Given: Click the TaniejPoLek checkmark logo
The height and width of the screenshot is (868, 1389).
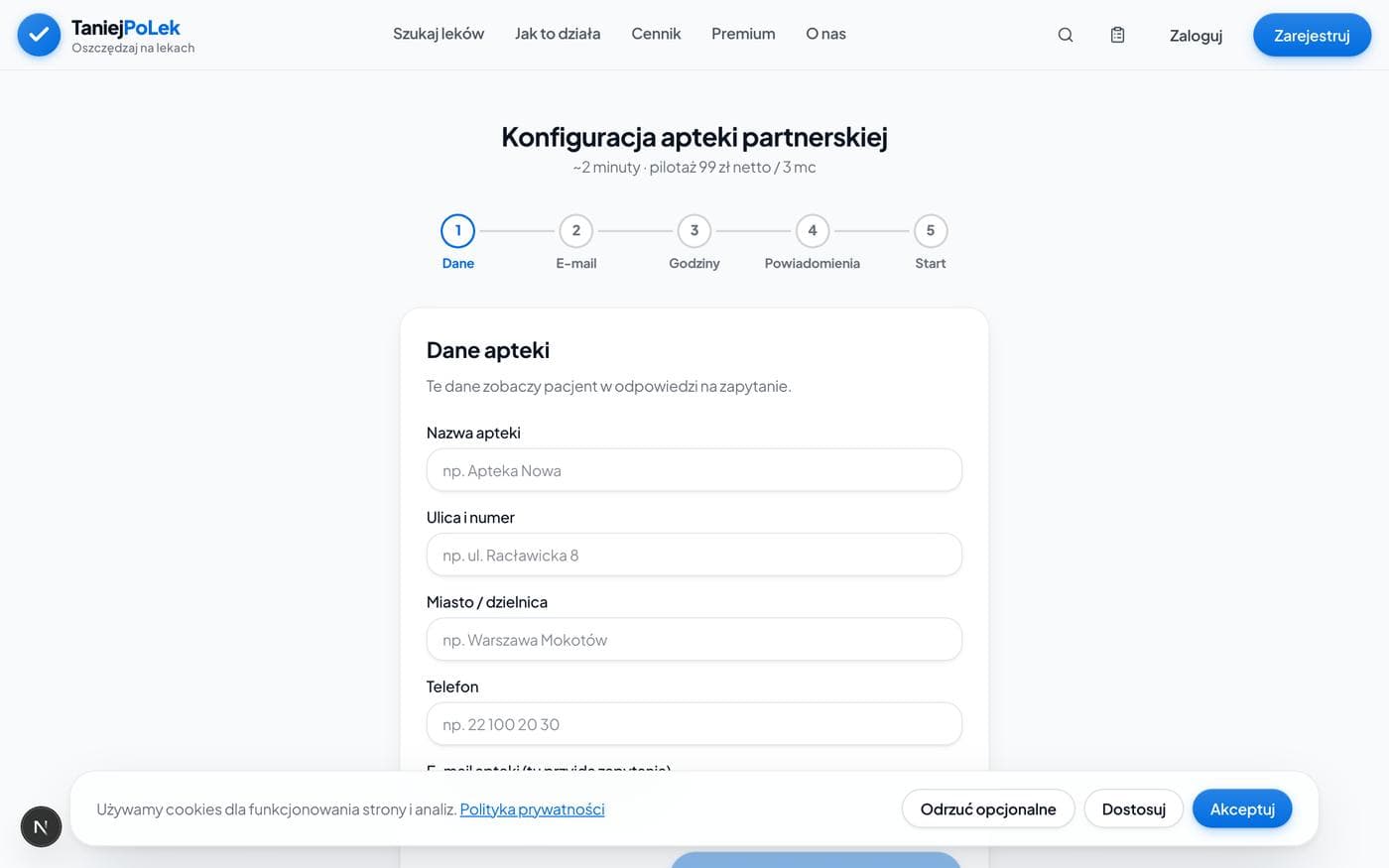Looking at the screenshot, I should [39, 35].
